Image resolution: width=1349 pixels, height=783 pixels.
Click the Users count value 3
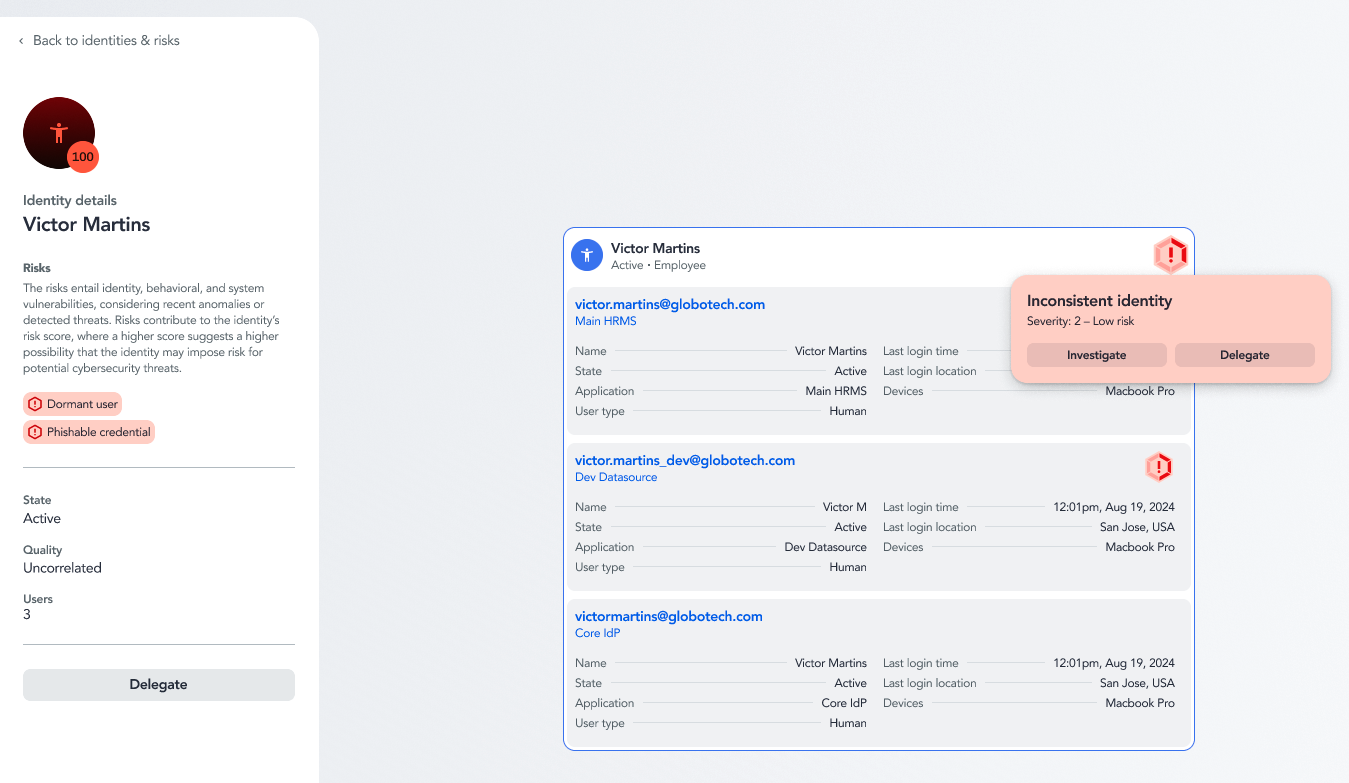27,615
